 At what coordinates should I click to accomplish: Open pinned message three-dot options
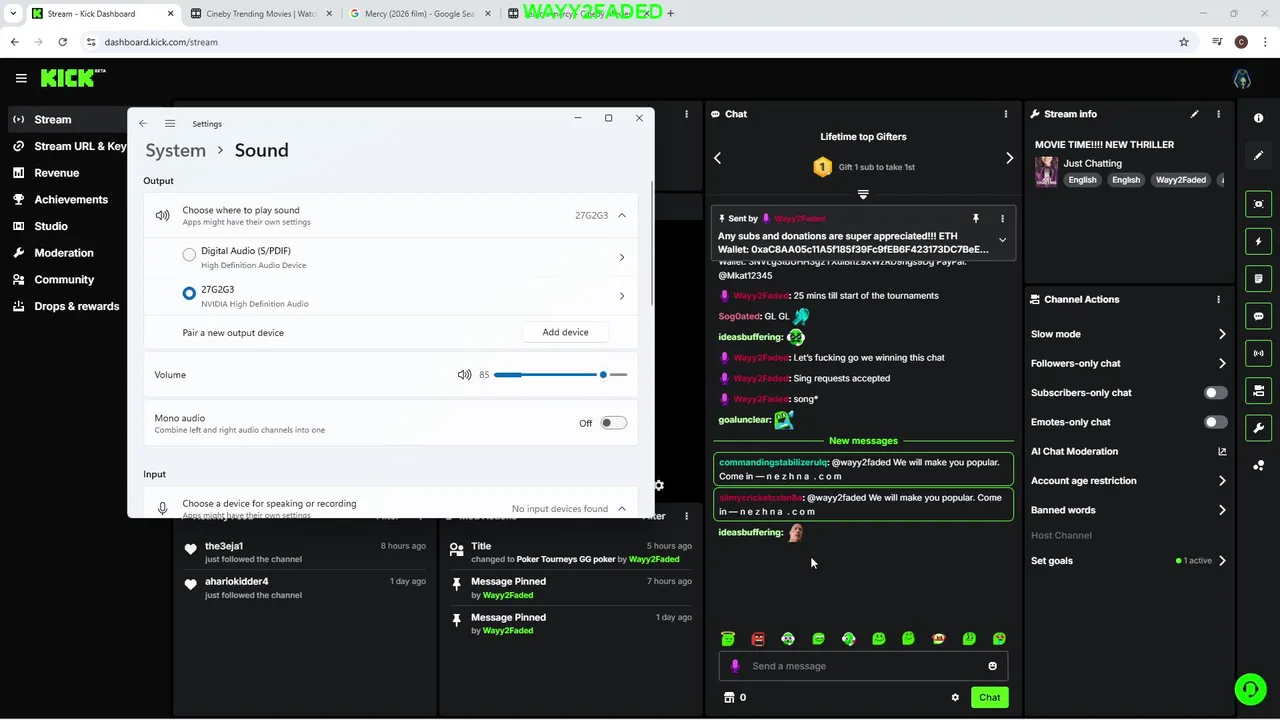pyautogui.click(x=1002, y=218)
